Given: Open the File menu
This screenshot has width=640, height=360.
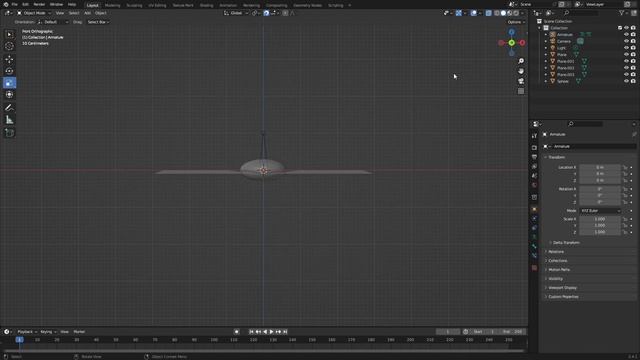Looking at the screenshot, I should pyautogui.click(x=14, y=4).
